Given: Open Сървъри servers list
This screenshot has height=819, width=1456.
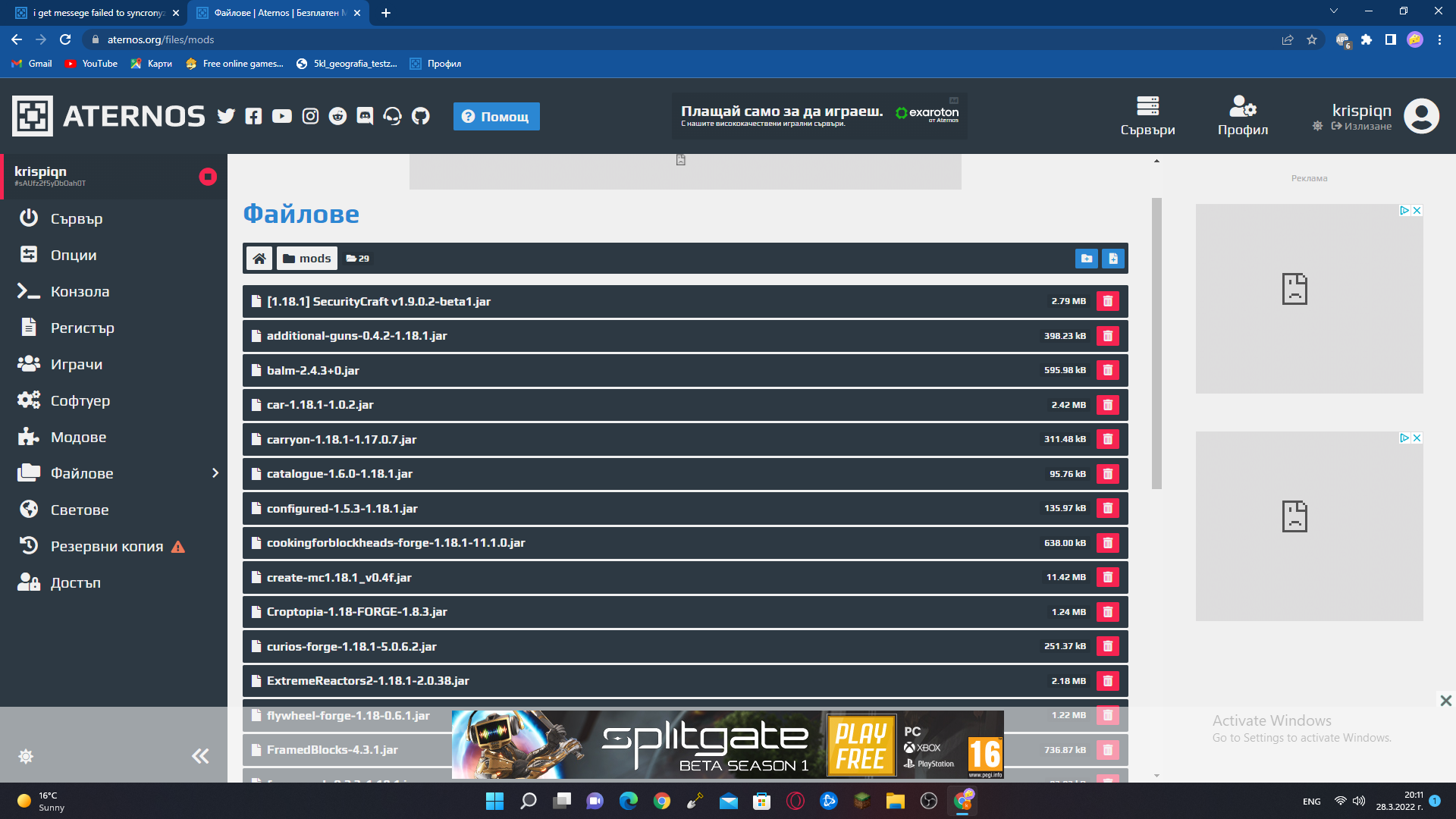Looking at the screenshot, I should pyautogui.click(x=1147, y=116).
